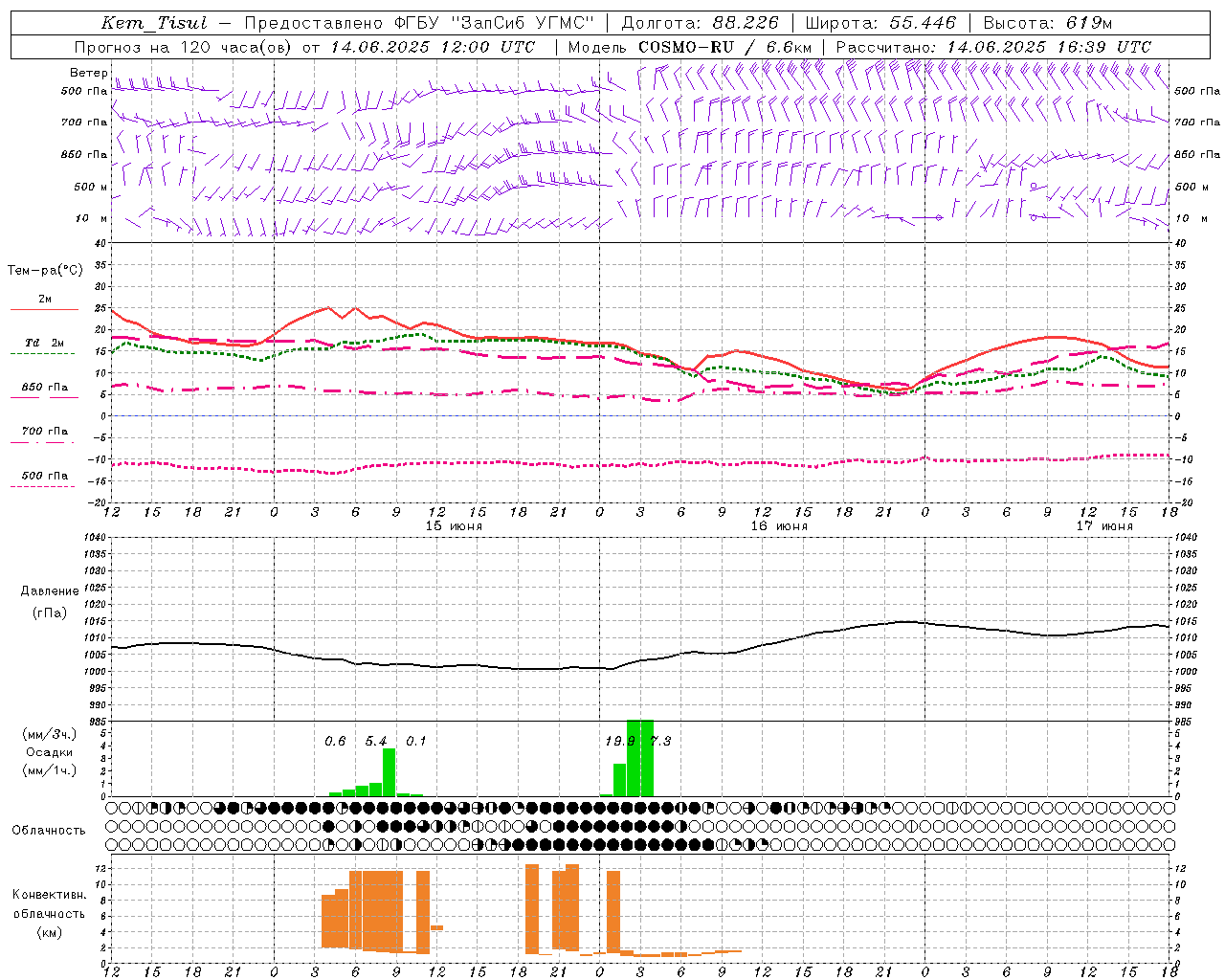Viewport: 1225px width, 980px height.
Task: Click the elevation label Высота: 619м
Action: pos(1048,23)
